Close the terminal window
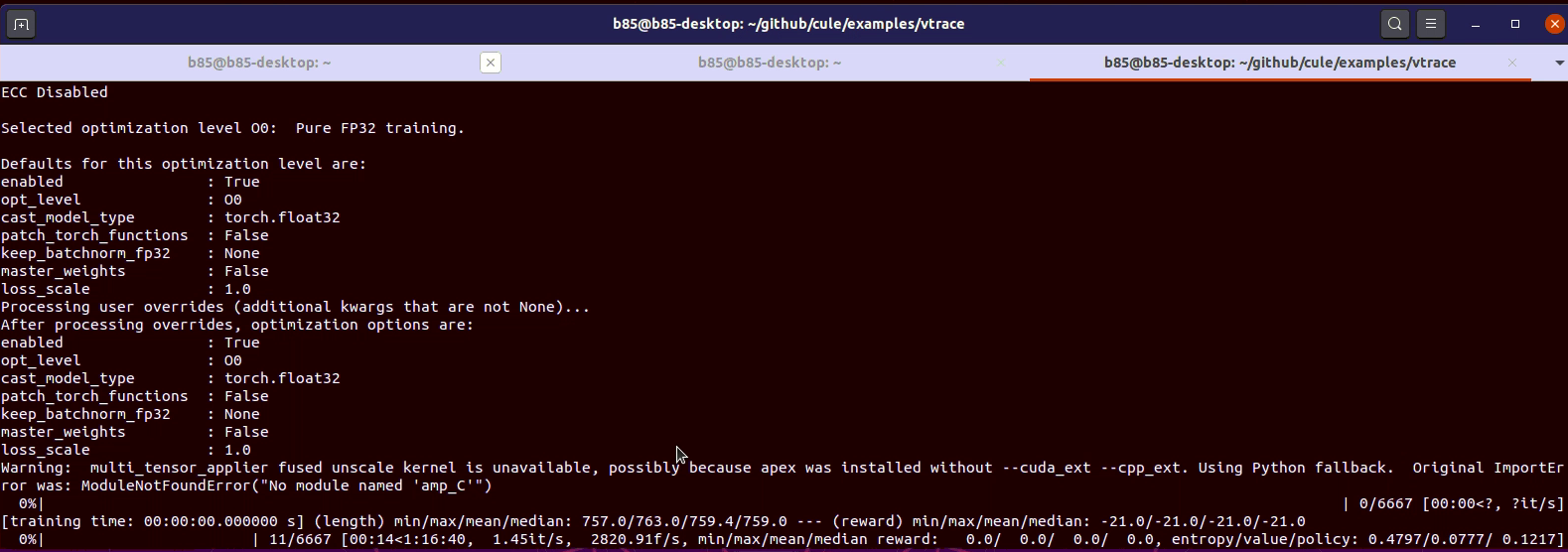This screenshot has height=552, width=1568. tap(1555, 24)
